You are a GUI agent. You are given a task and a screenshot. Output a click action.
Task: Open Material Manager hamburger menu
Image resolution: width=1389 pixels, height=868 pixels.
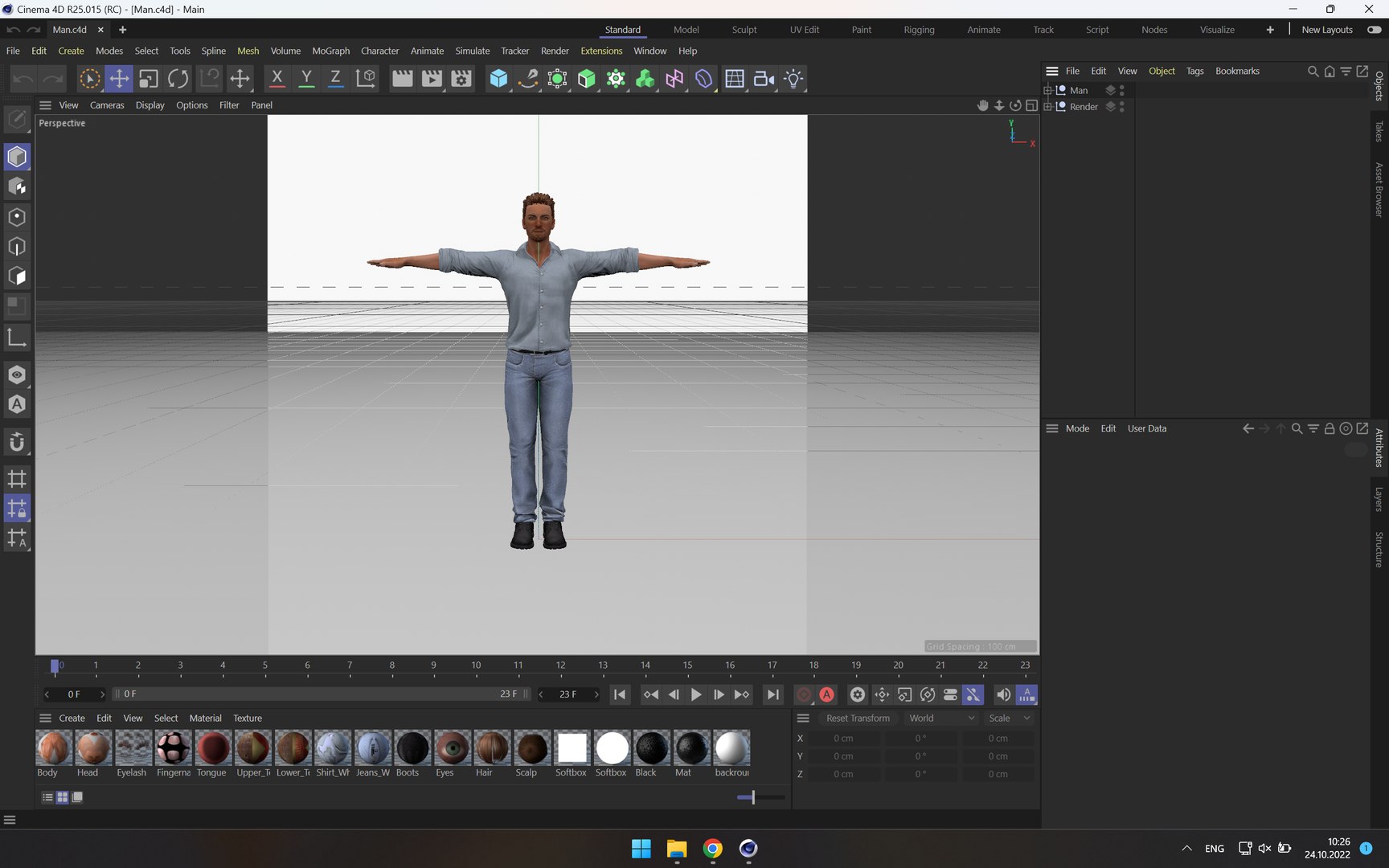45,719
